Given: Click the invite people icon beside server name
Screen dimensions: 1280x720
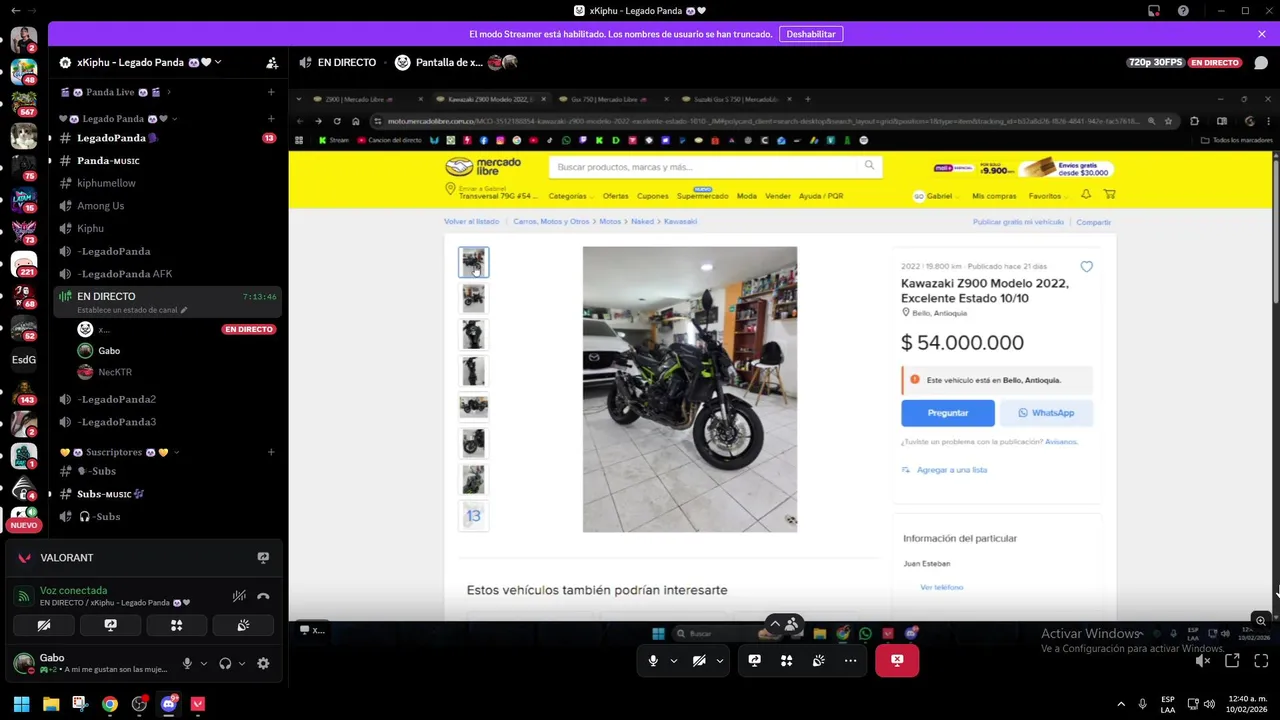Looking at the screenshot, I should click(x=272, y=62).
